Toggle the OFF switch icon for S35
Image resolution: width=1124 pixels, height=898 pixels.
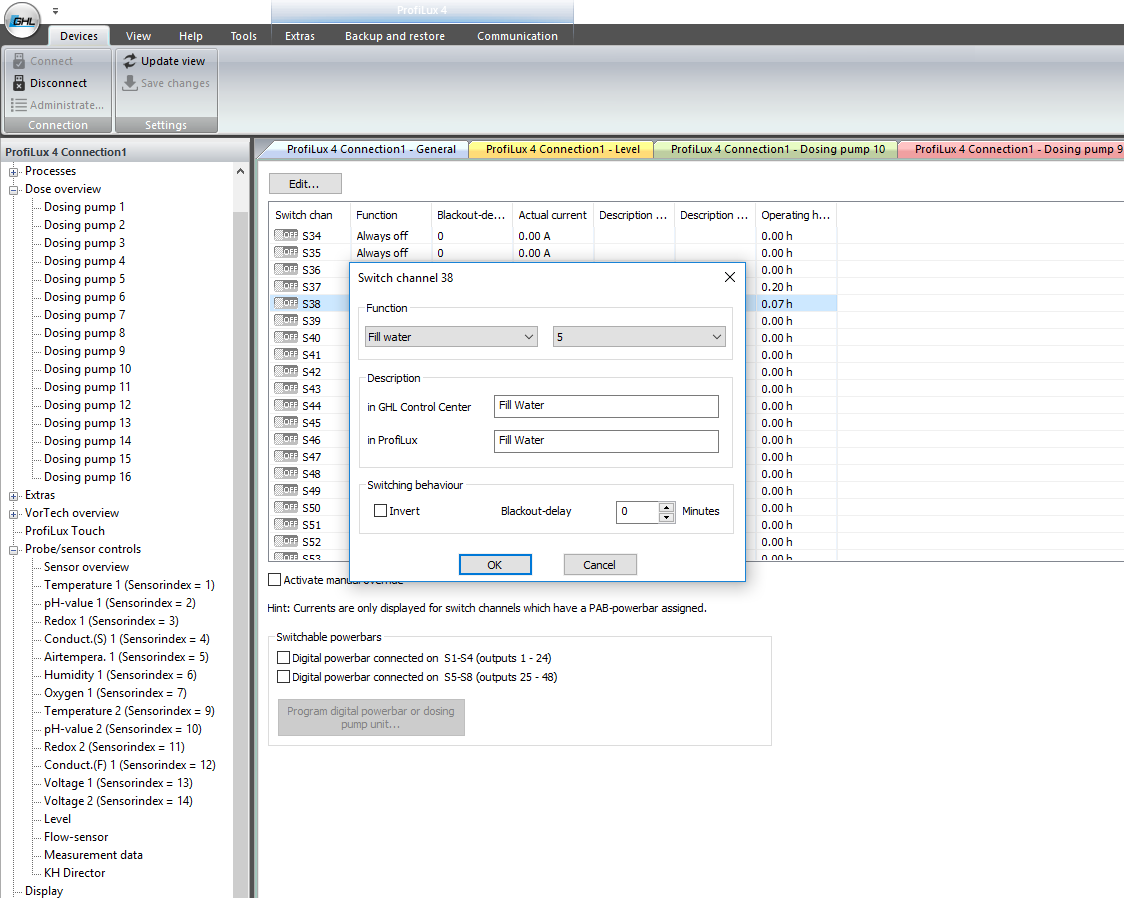pos(286,252)
